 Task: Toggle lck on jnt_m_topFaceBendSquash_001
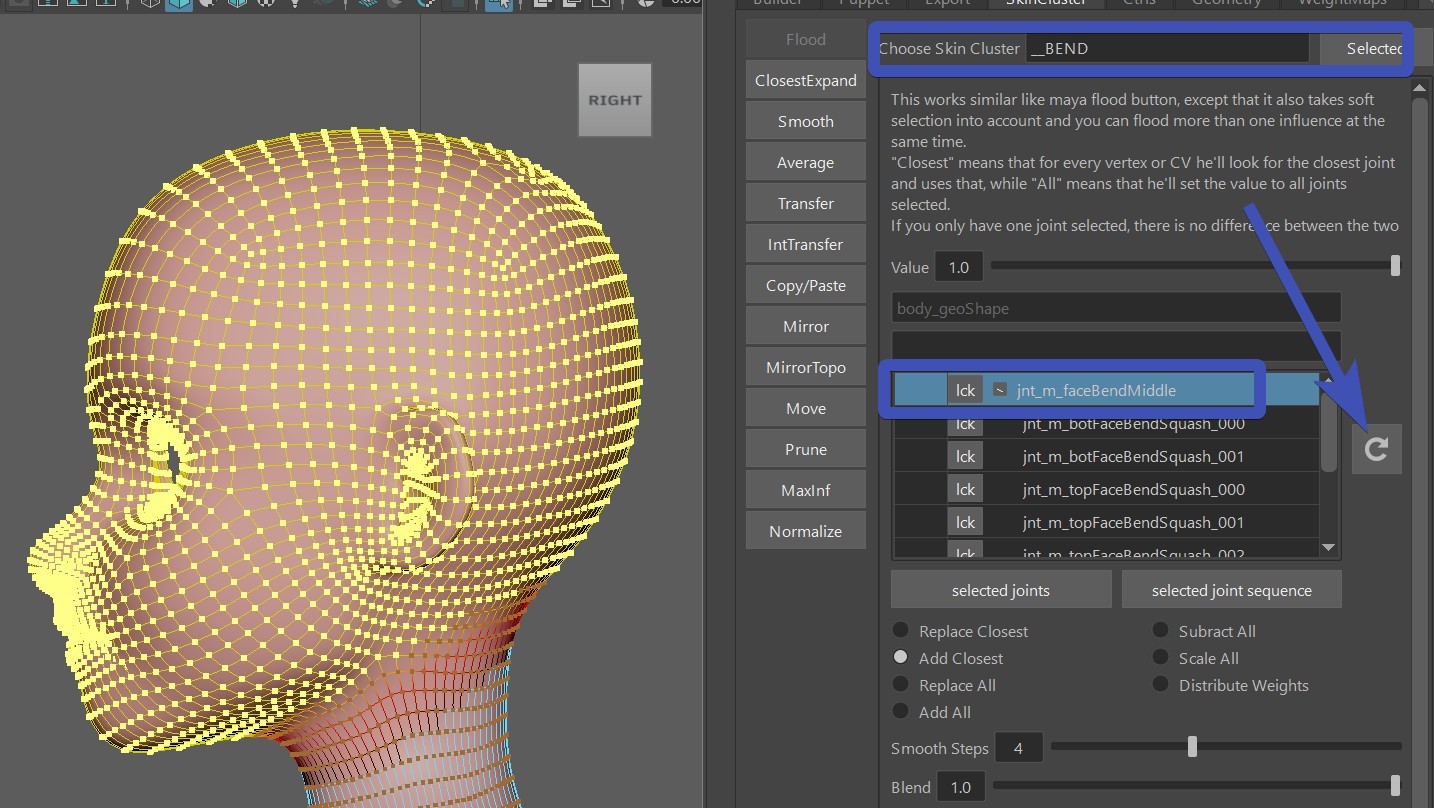[965, 522]
